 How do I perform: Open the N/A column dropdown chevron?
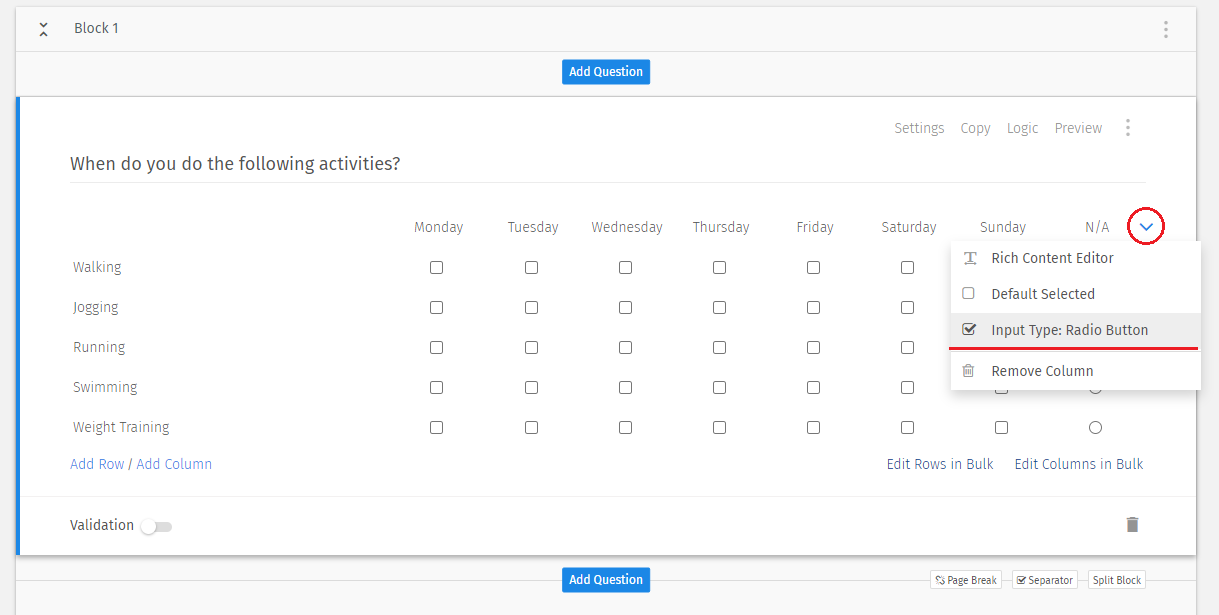[1146, 226]
